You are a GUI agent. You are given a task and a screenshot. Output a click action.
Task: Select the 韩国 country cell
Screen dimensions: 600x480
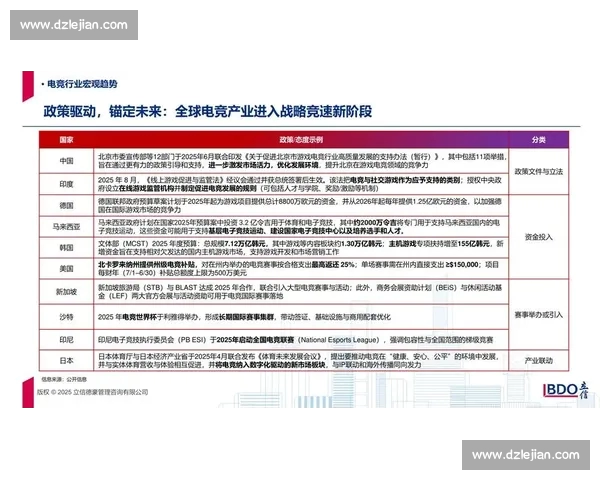(66, 248)
